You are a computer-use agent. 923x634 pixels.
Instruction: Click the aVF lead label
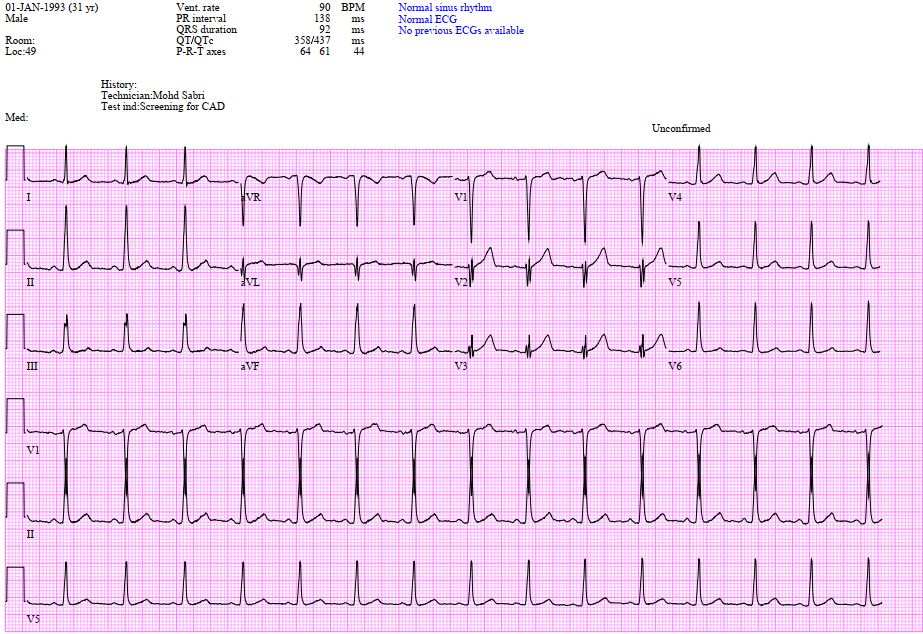250,366
